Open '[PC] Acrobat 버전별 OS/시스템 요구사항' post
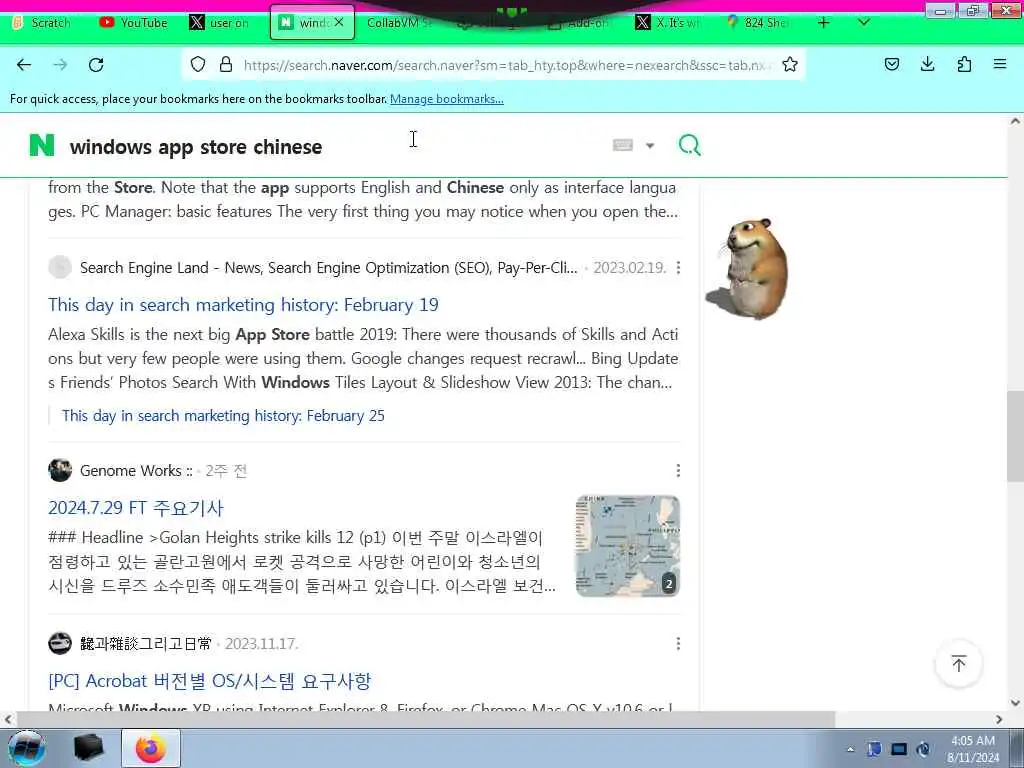The image size is (1024, 768). click(x=210, y=681)
